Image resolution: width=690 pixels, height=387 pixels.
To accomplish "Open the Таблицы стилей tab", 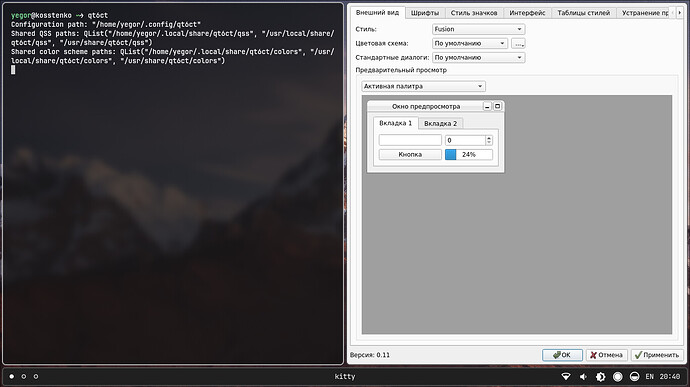I will pos(584,13).
